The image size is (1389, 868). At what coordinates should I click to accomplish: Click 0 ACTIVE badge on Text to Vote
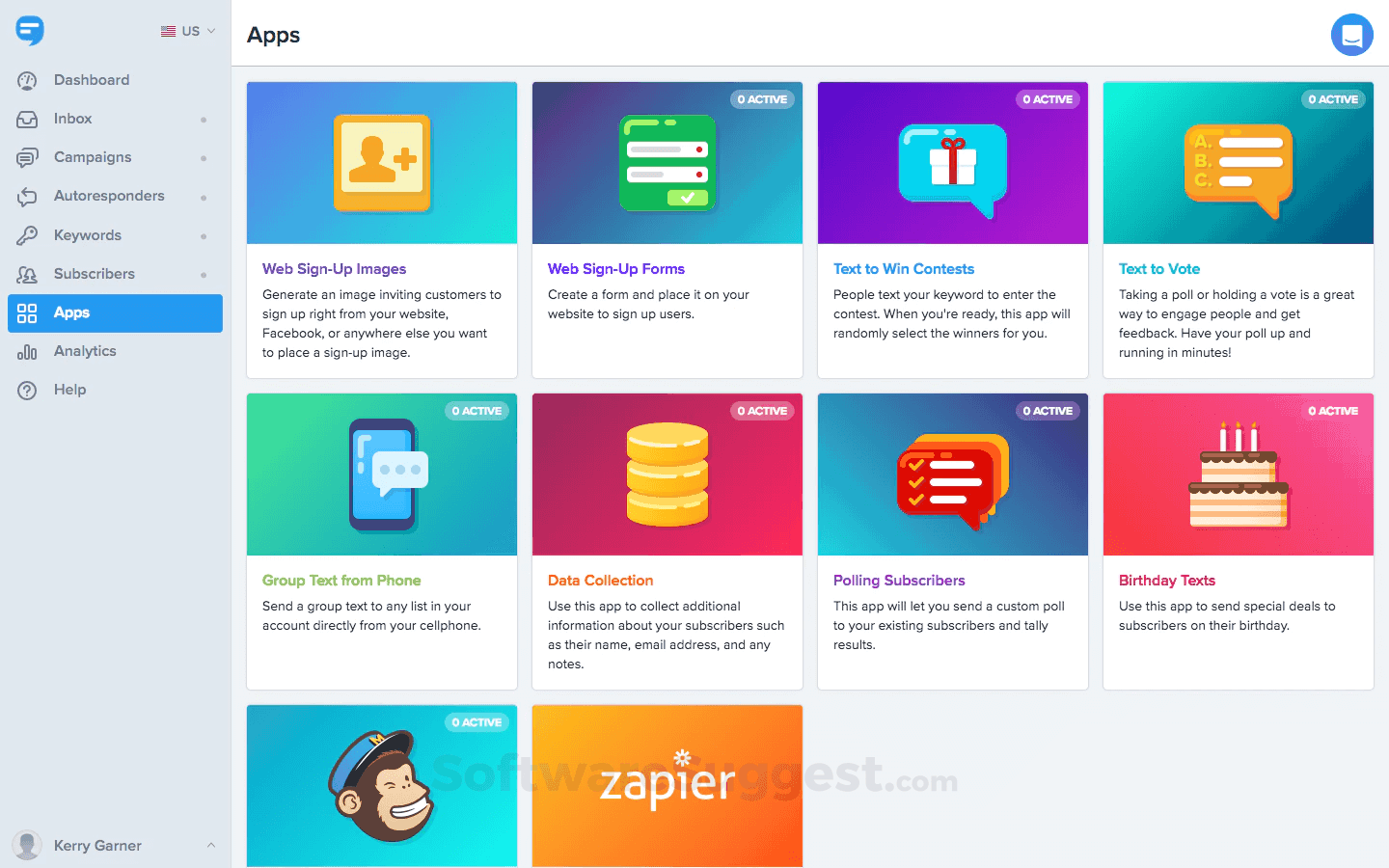coord(1333,99)
